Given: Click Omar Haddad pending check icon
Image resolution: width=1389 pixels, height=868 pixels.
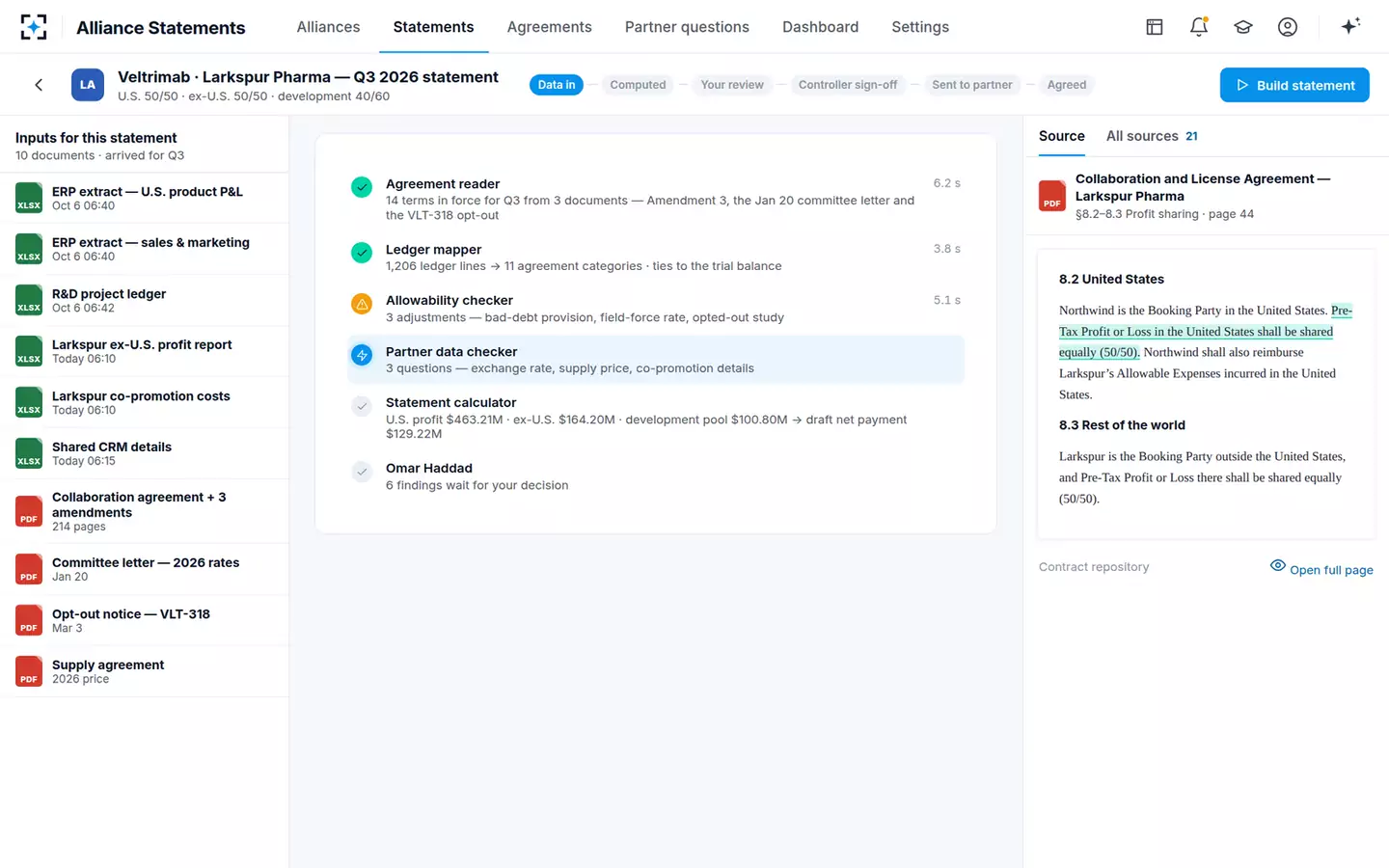Looking at the screenshot, I should point(362,472).
